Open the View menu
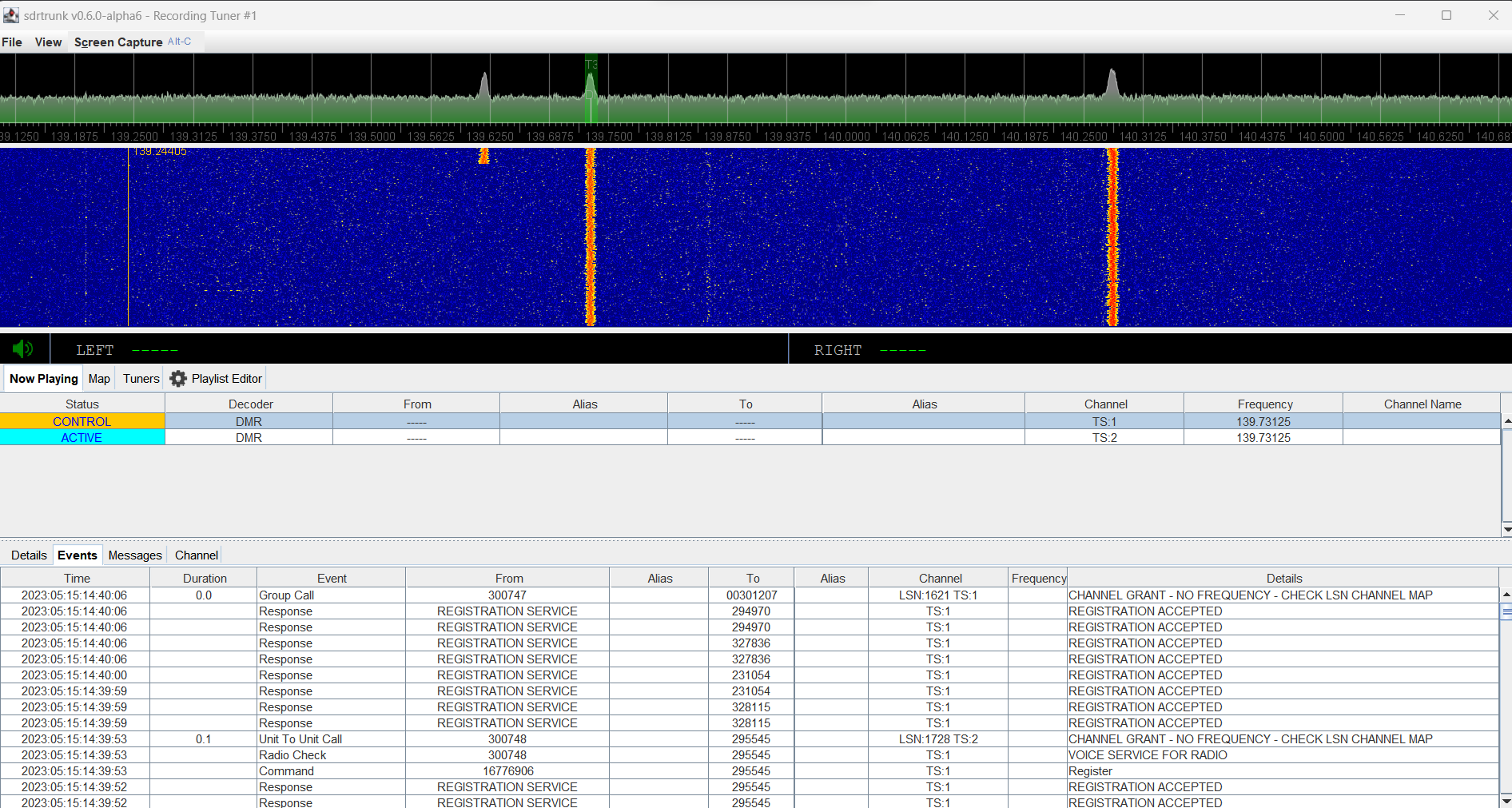 point(47,42)
